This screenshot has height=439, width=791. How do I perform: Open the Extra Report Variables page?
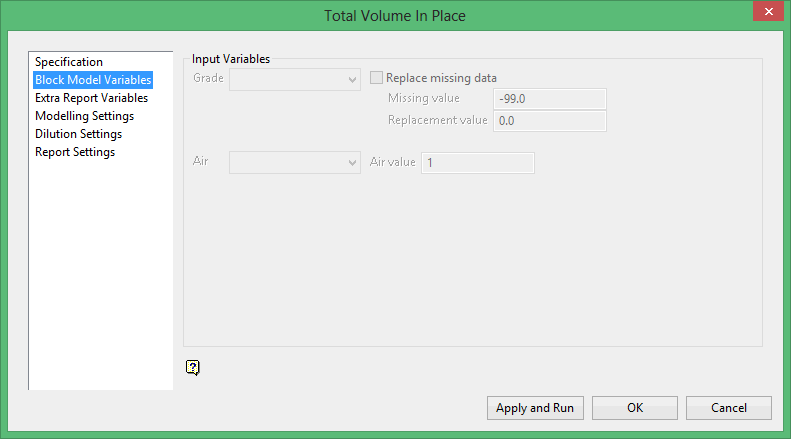pyautogui.click(x=91, y=98)
